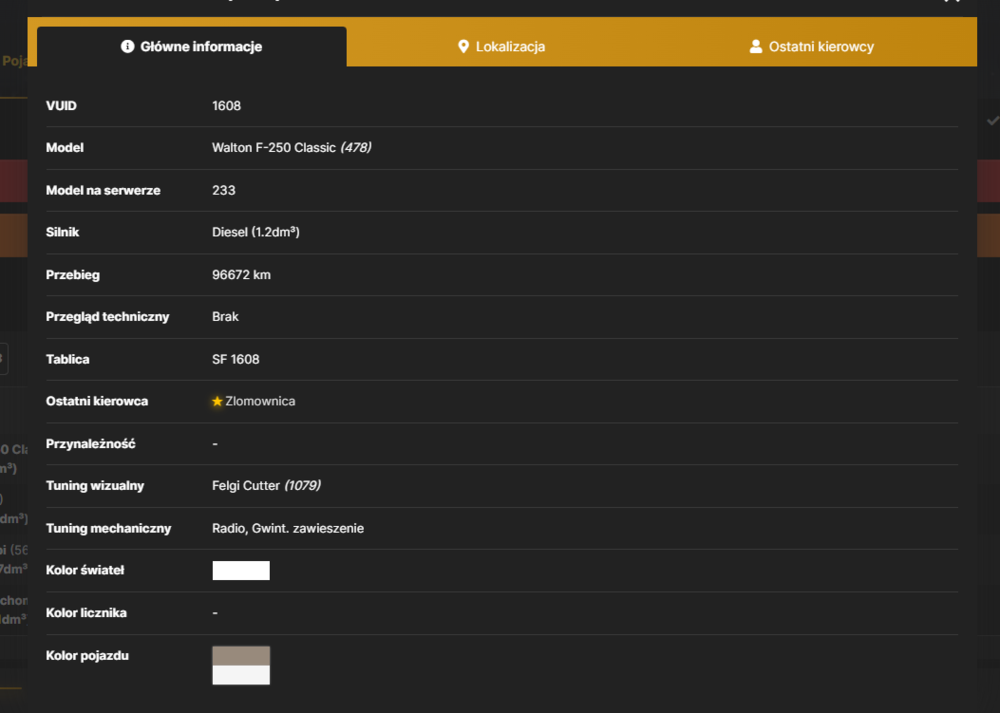The image size is (1000, 713).
Task: Click the Silnik row label
Action: click(62, 232)
